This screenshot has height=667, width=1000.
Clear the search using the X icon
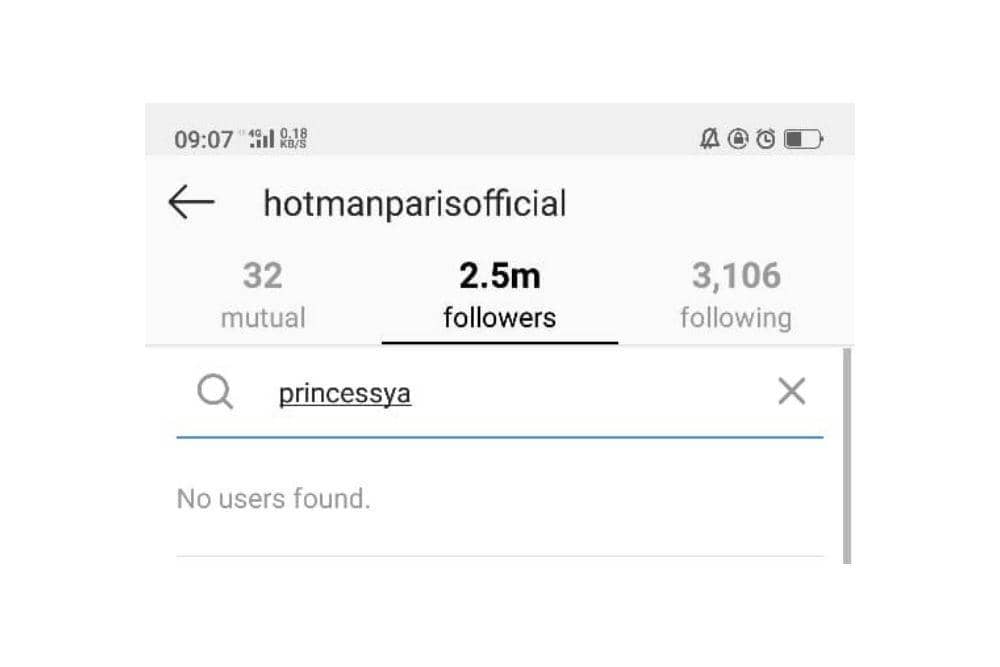click(792, 391)
